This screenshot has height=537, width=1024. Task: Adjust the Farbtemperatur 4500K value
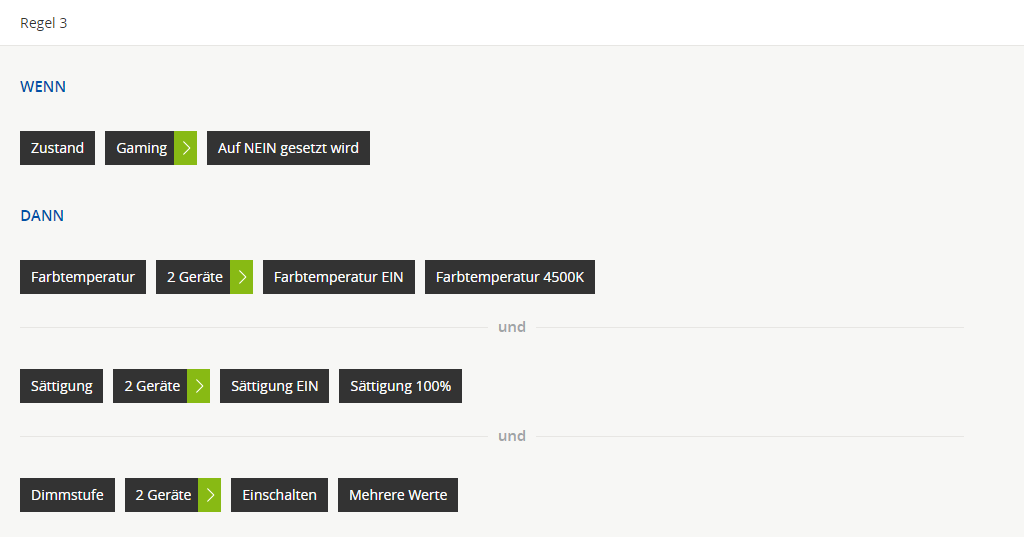[x=509, y=277]
